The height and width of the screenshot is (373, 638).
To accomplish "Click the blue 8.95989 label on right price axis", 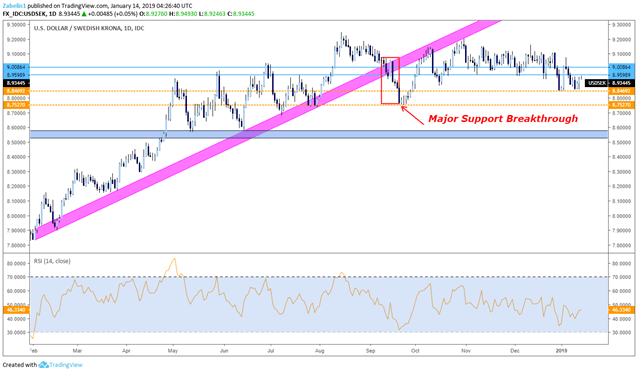I will tap(621, 75).
